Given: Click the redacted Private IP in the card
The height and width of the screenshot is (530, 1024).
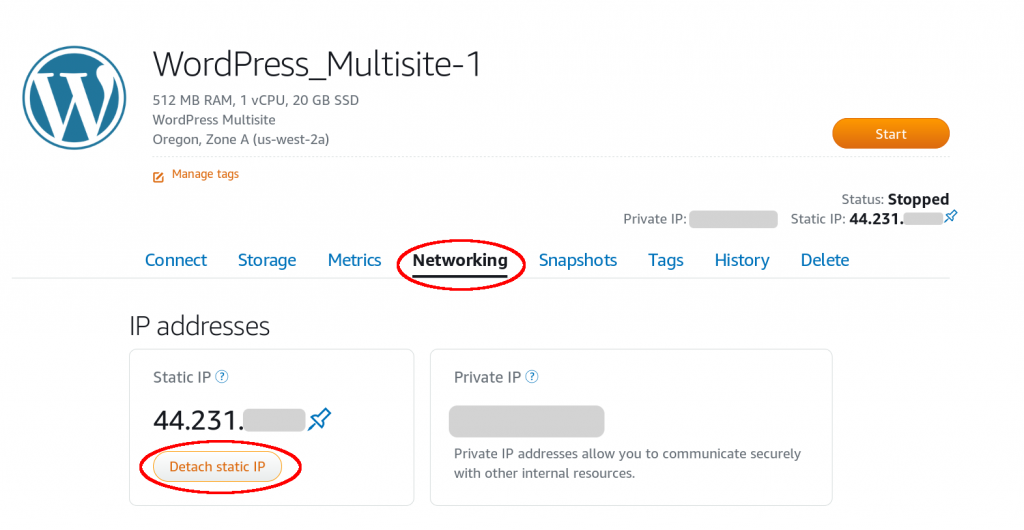Looking at the screenshot, I should [x=526, y=421].
